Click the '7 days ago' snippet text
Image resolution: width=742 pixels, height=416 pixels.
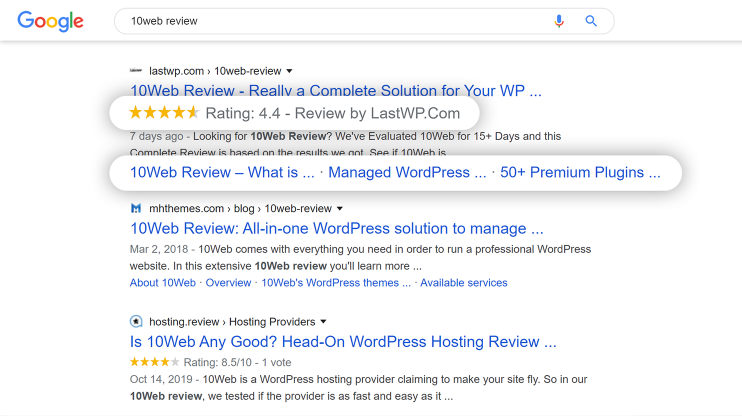(x=156, y=136)
